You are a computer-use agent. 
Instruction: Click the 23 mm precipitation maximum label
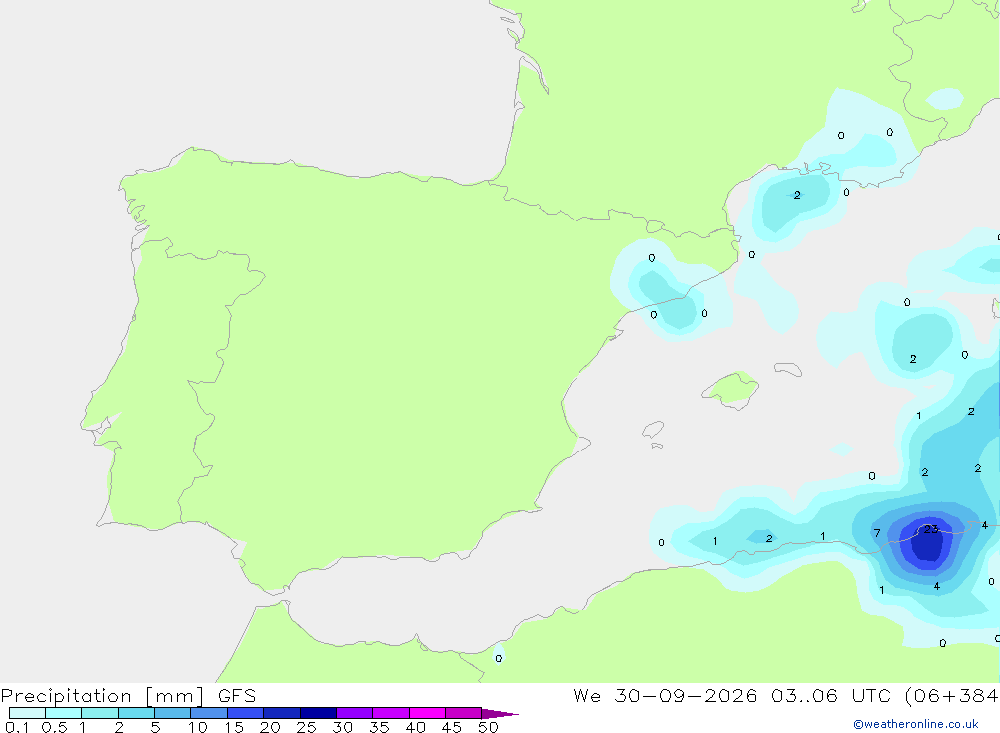pyautogui.click(x=930, y=529)
